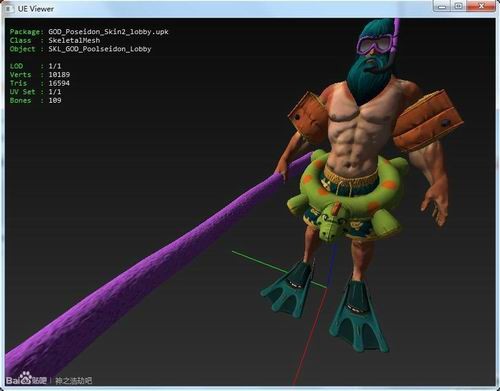Click the package name GOD_Poseidon_Skin2_lobby.upk
The width and height of the screenshot is (500, 391).
pyautogui.click(x=108, y=32)
